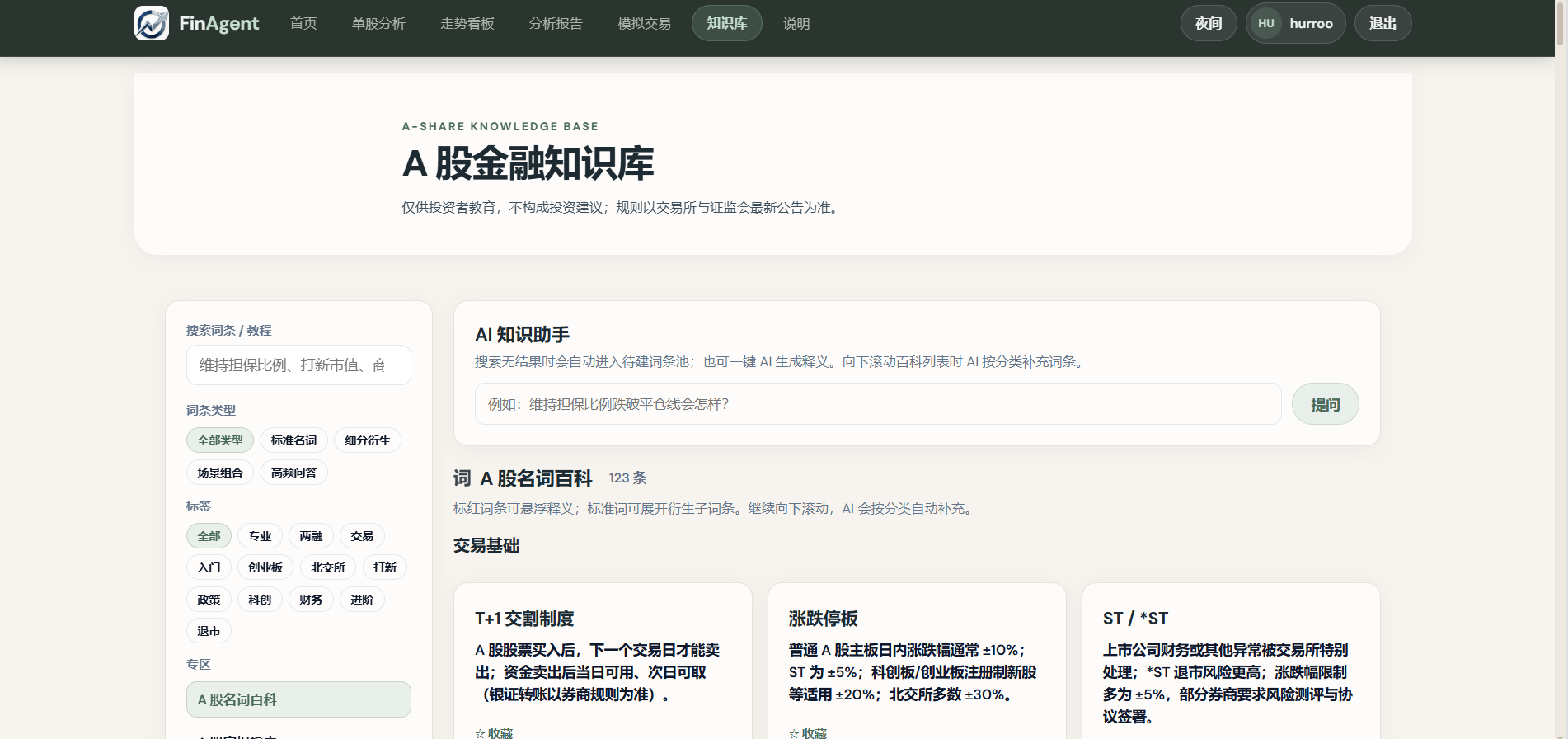The width and height of the screenshot is (1568, 739).
Task: Filter by the 打新 tag
Action: (x=385, y=567)
